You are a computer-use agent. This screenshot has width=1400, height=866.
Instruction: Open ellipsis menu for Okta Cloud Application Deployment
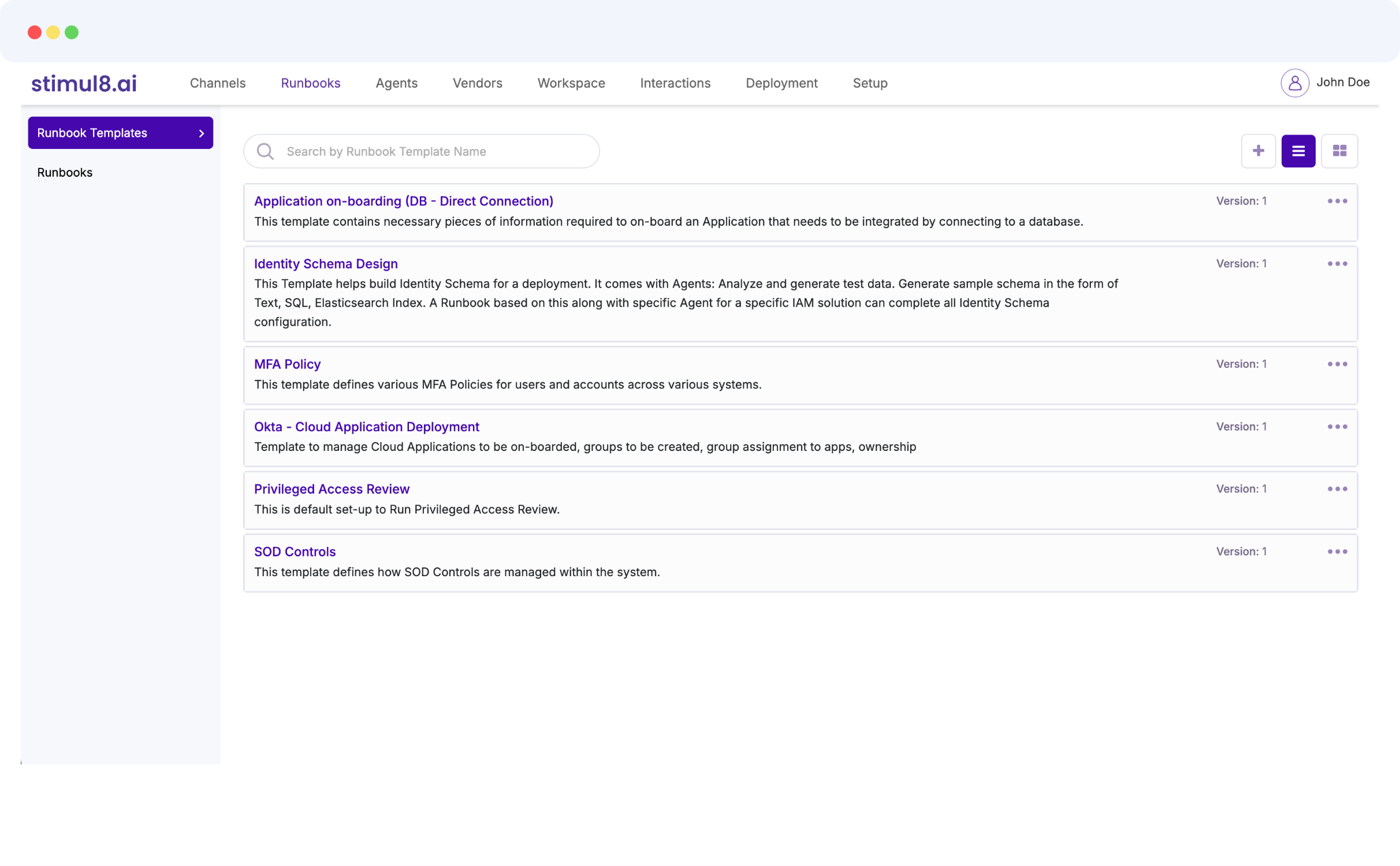1336,427
